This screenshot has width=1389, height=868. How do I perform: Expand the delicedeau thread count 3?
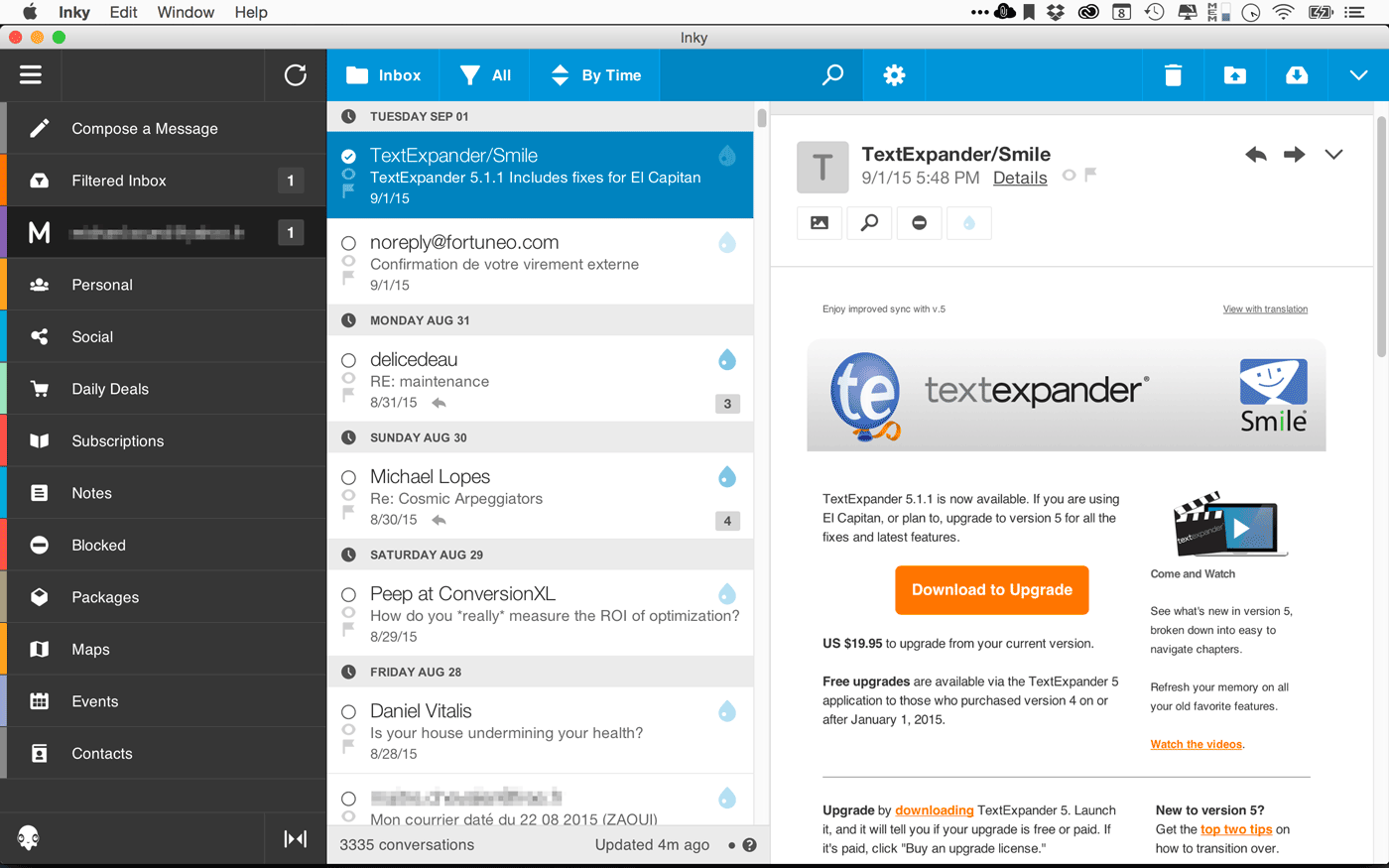(727, 404)
